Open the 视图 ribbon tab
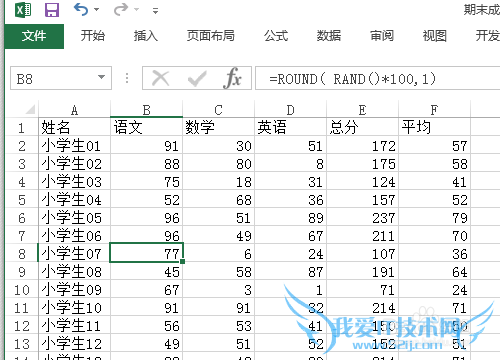The image size is (500, 360). pyautogui.click(x=435, y=36)
